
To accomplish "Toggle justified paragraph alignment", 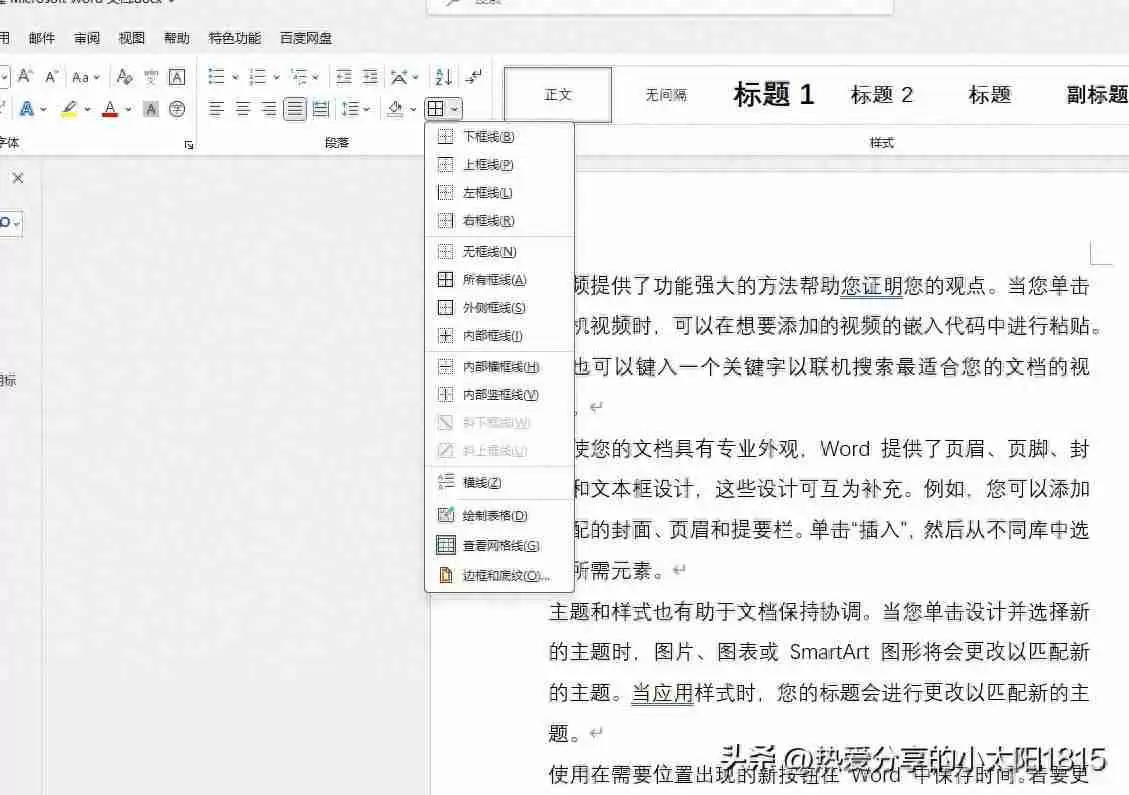I will (x=295, y=108).
